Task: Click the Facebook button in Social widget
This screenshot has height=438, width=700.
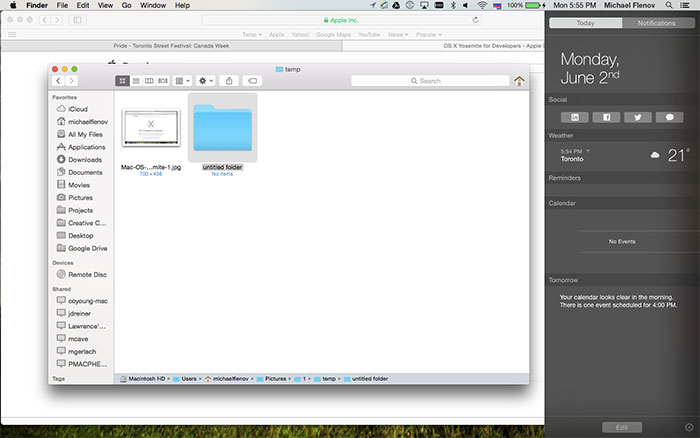Action: pyautogui.click(x=607, y=117)
